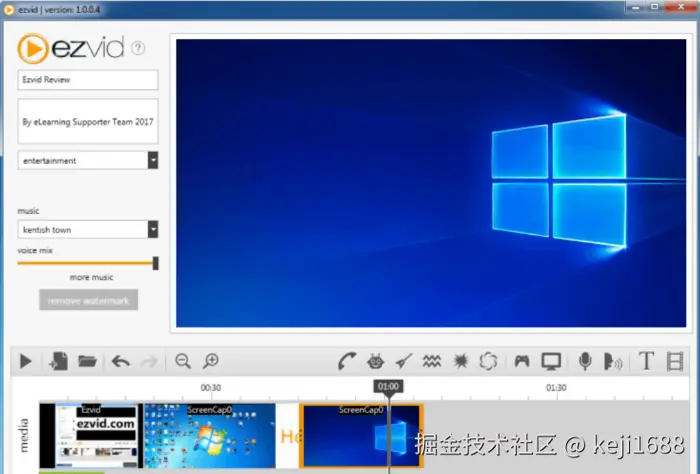Select the Ezvid intro clip thumbnail
The width and height of the screenshot is (700, 474).
91,436
